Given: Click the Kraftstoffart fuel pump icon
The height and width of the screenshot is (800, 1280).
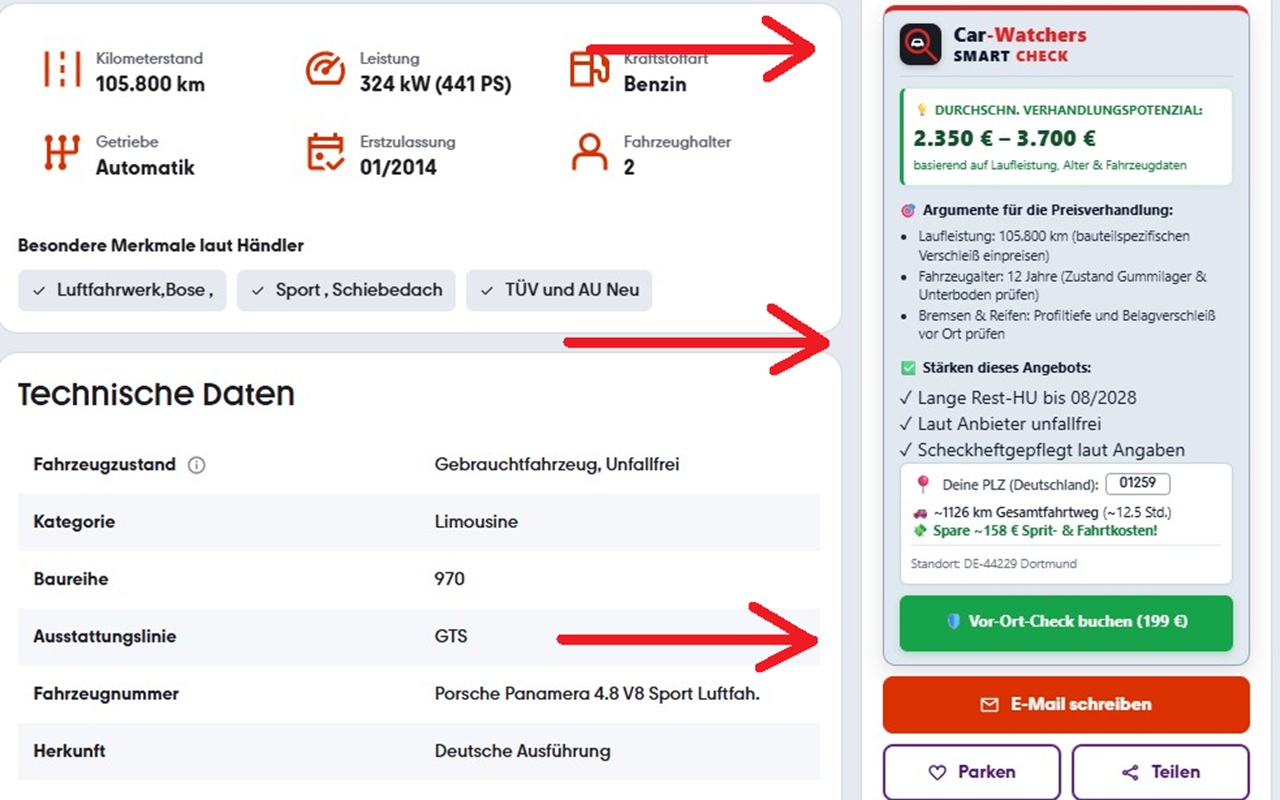Looking at the screenshot, I should tap(589, 70).
